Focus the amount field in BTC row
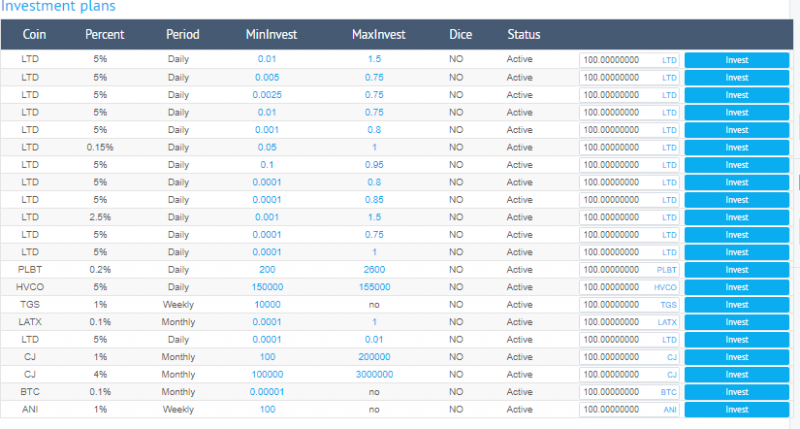The image size is (800, 429). (x=629, y=392)
